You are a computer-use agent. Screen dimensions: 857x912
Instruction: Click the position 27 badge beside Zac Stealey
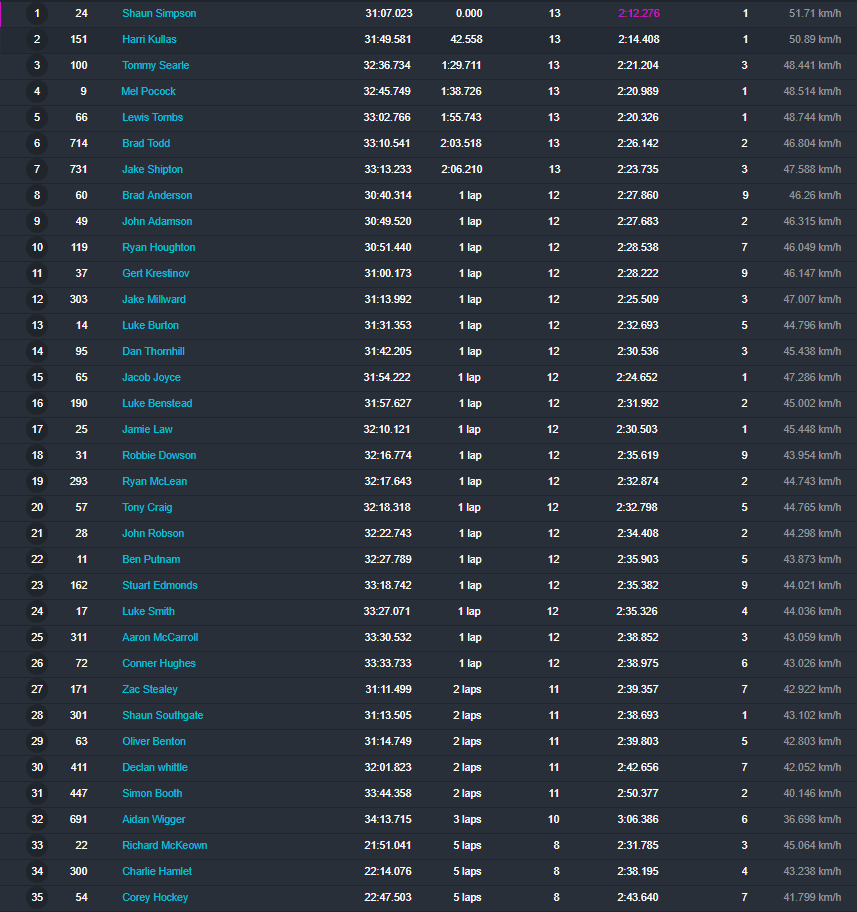point(37,690)
